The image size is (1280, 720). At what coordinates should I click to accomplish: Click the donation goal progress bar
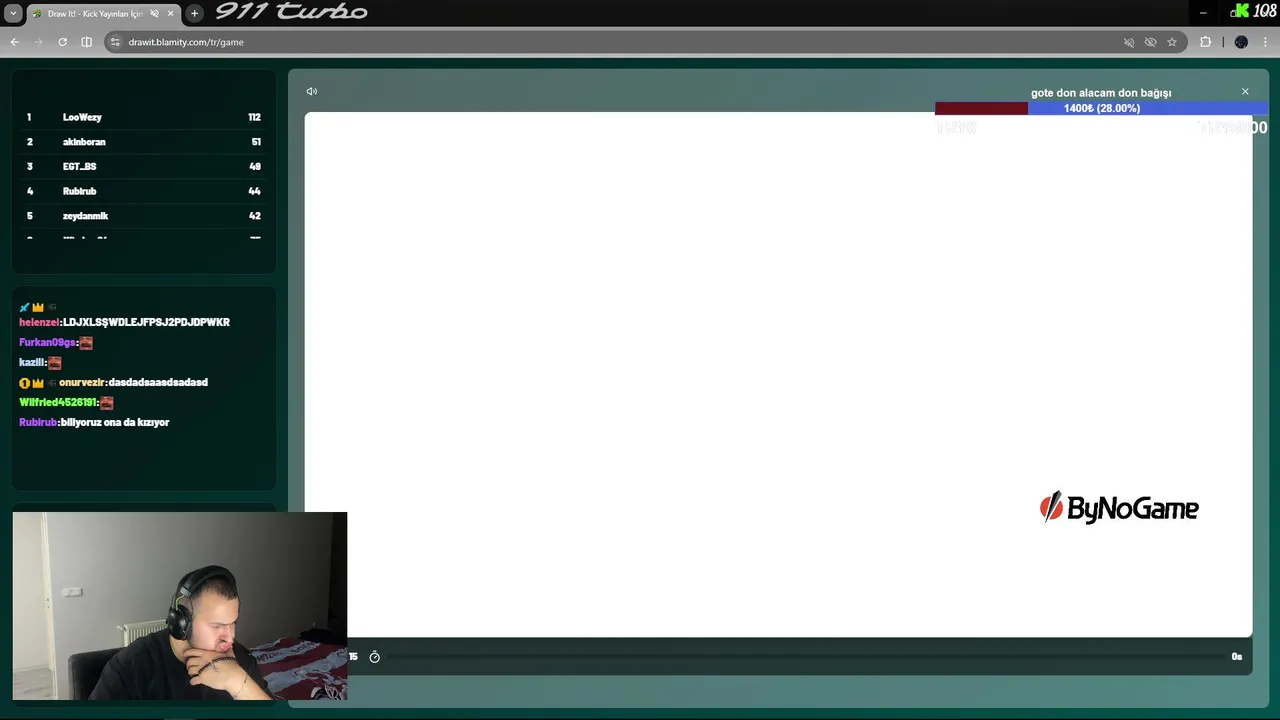(x=1102, y=108)
